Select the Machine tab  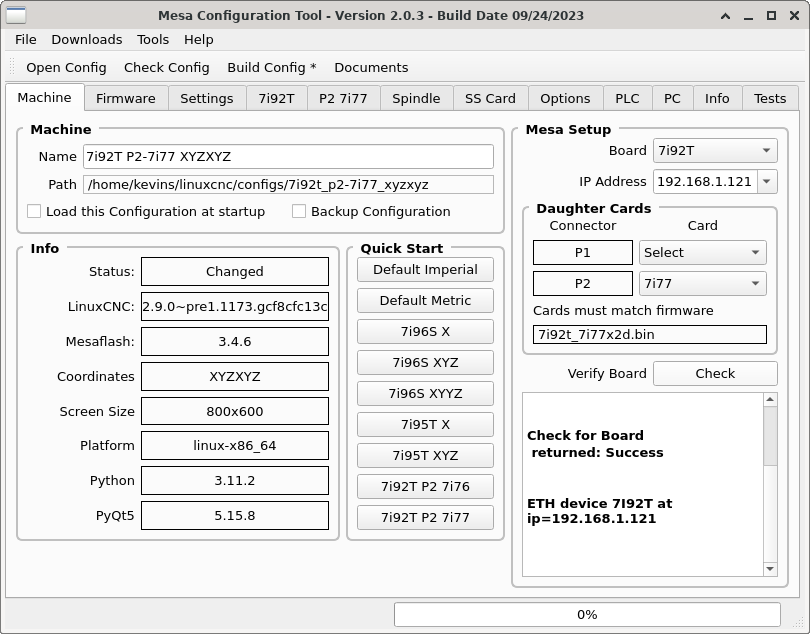(x=44, y=98)
